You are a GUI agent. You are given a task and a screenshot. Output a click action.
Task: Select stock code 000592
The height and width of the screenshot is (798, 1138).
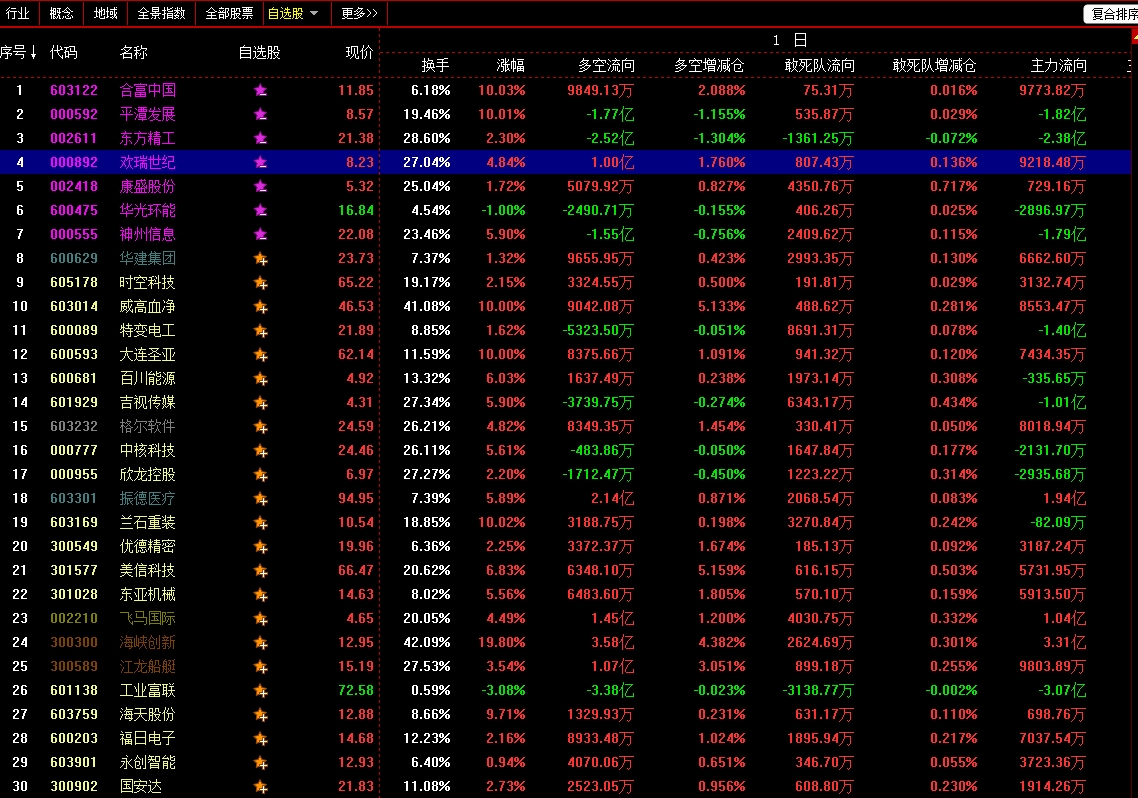click(73, 114)
